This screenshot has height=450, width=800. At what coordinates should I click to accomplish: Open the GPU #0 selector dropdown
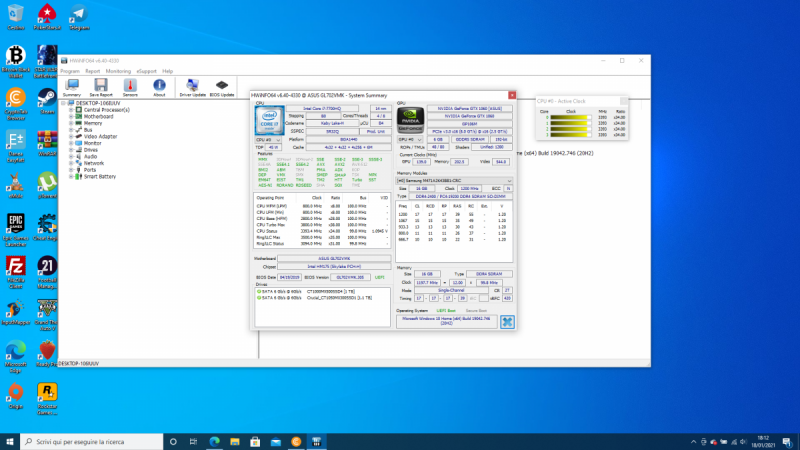click(x=411, y=140)
